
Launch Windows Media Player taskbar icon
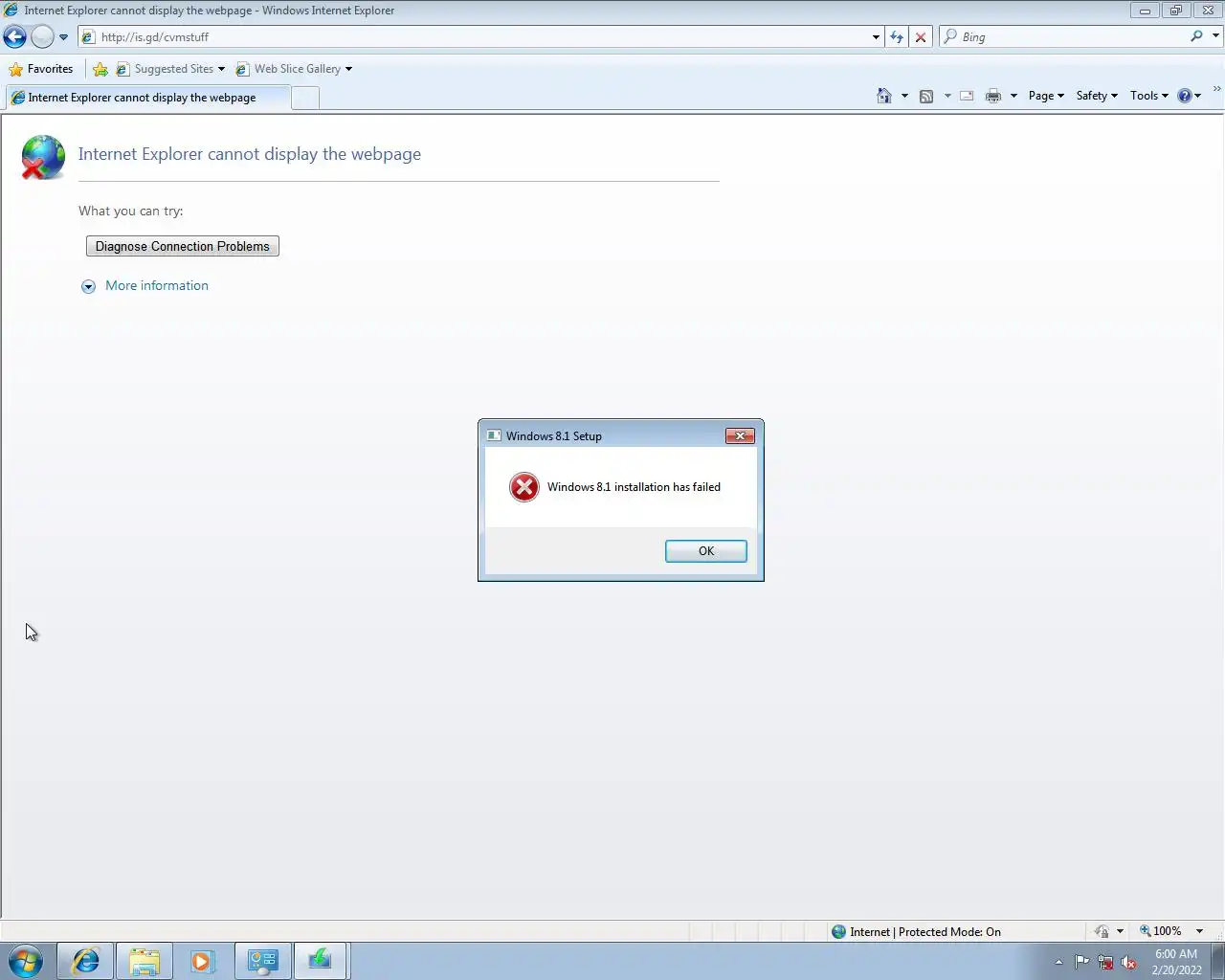coord(202,961)
